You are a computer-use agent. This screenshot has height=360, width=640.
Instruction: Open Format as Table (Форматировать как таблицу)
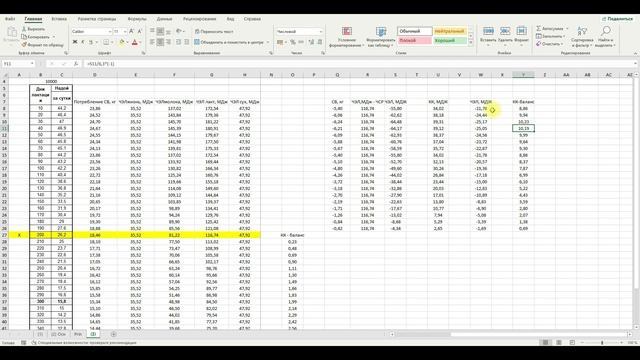pyautogui.click(x=381, y=37)
